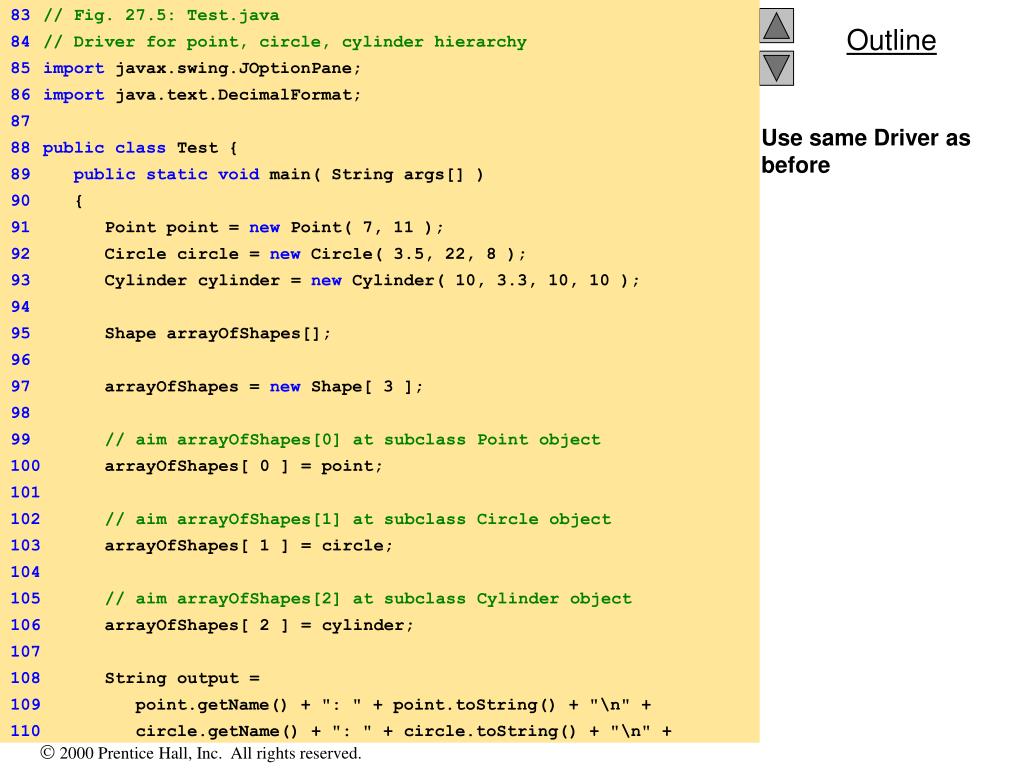This screenshot has width=1024, height=768.
Task: Click the 'public class Test {' line
Action: [x=140, y=148]
